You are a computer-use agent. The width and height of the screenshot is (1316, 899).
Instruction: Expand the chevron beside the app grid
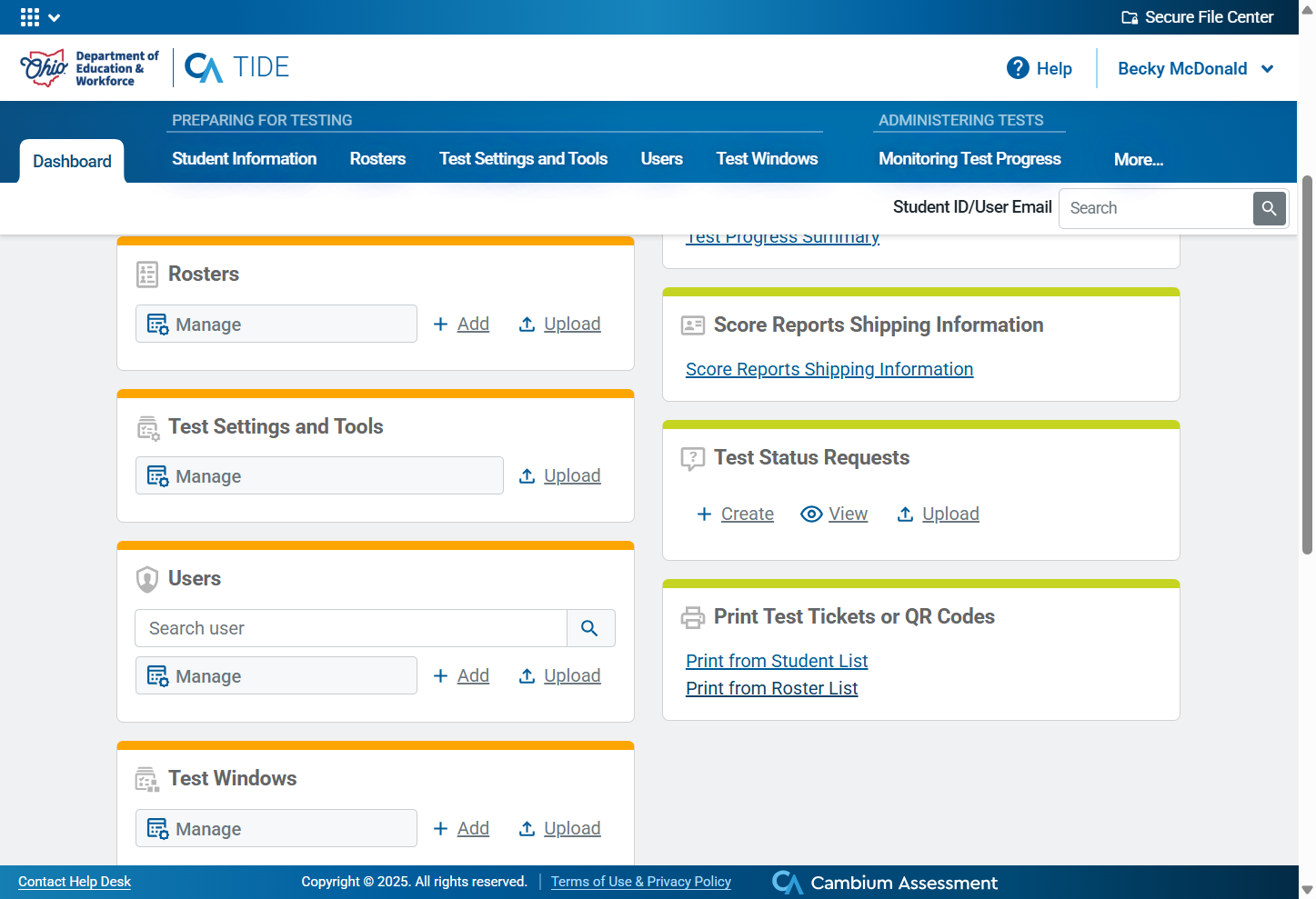tap(55, 17)
